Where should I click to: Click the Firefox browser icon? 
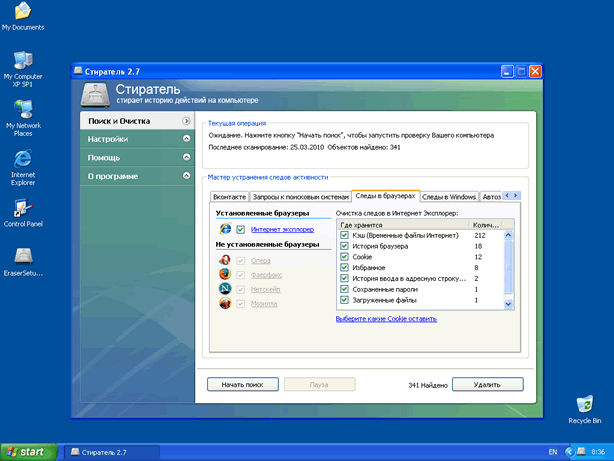(x=224, y=275)
